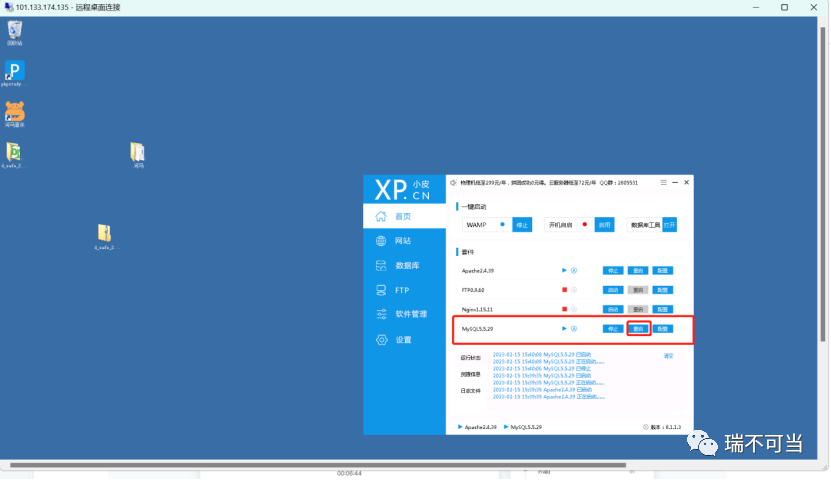
Task: Clear the log with 清空 link
Action: click(669, 356)
